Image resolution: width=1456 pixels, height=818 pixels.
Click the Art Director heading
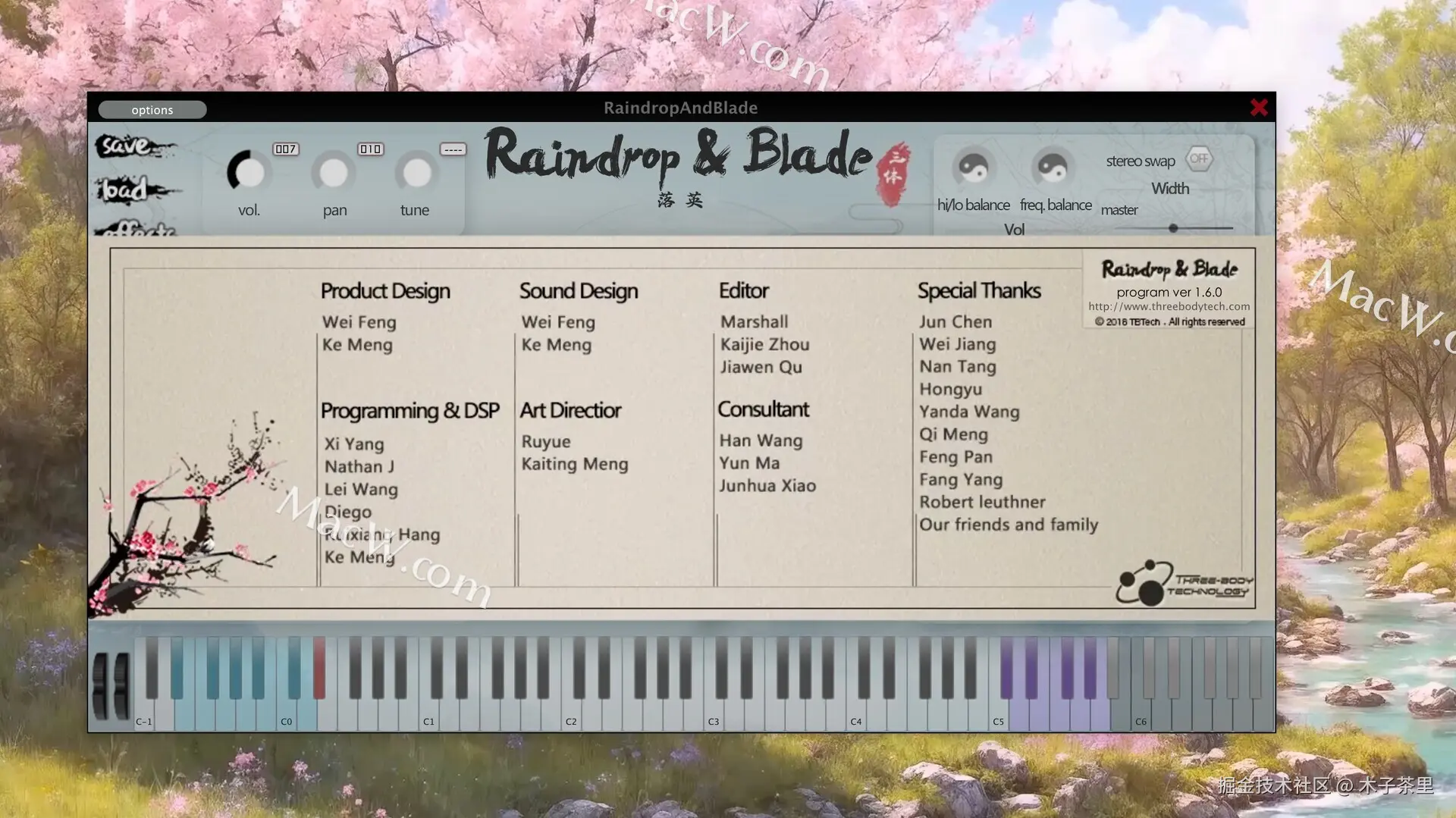point(570,410)
